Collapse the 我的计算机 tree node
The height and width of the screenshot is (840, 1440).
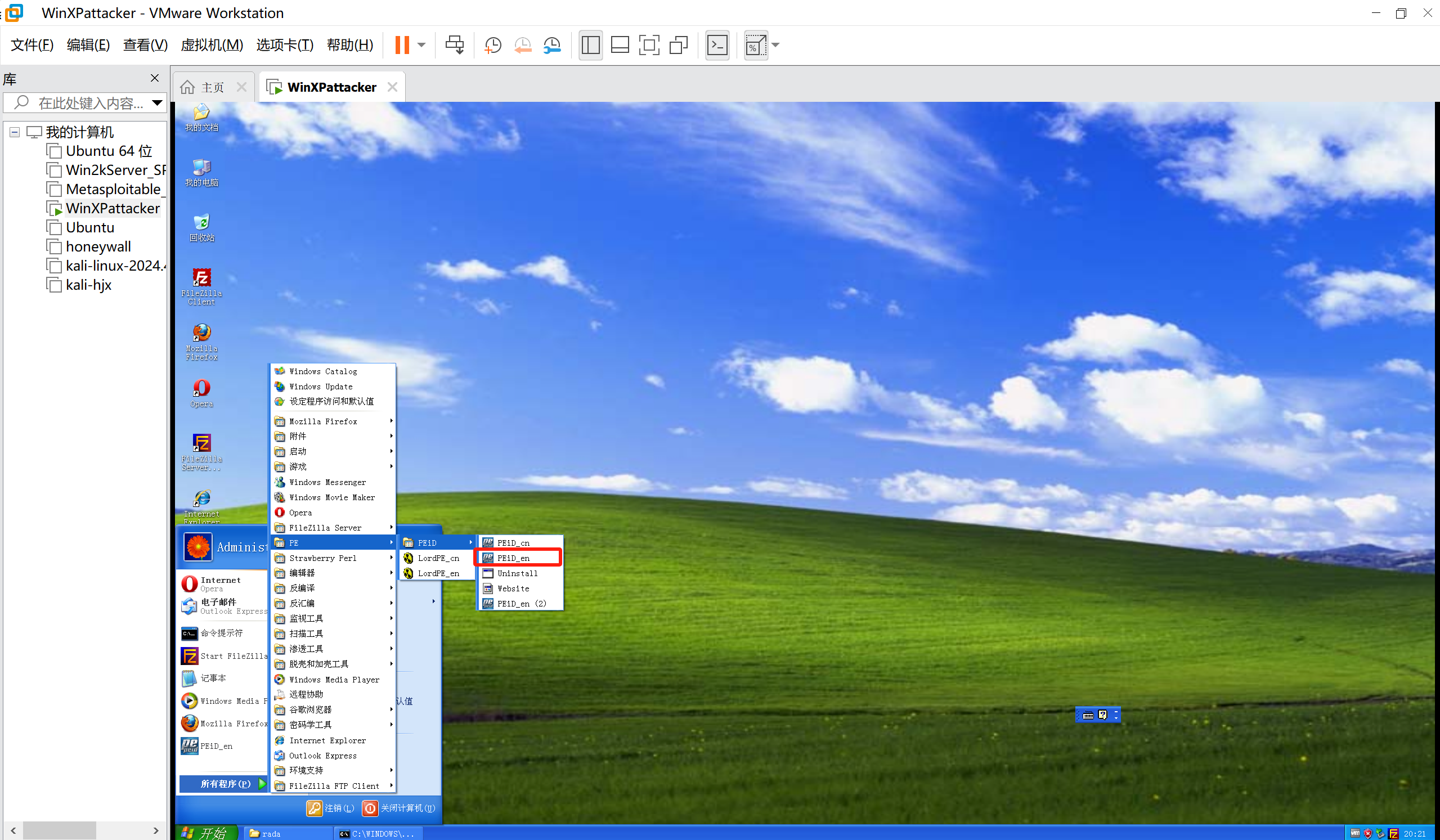click(15, 133)
